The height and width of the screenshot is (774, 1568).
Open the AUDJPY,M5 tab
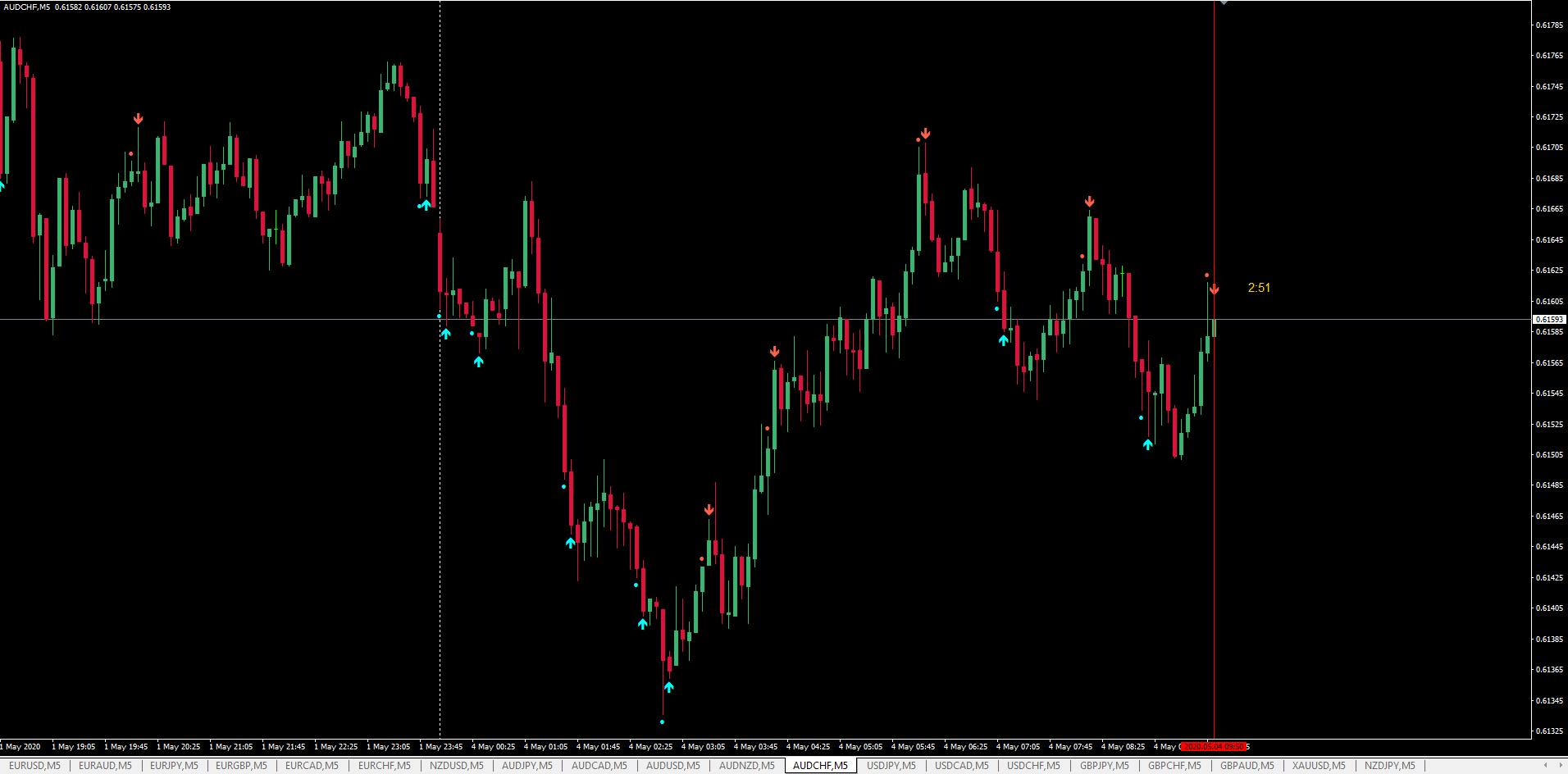(526, 766)
